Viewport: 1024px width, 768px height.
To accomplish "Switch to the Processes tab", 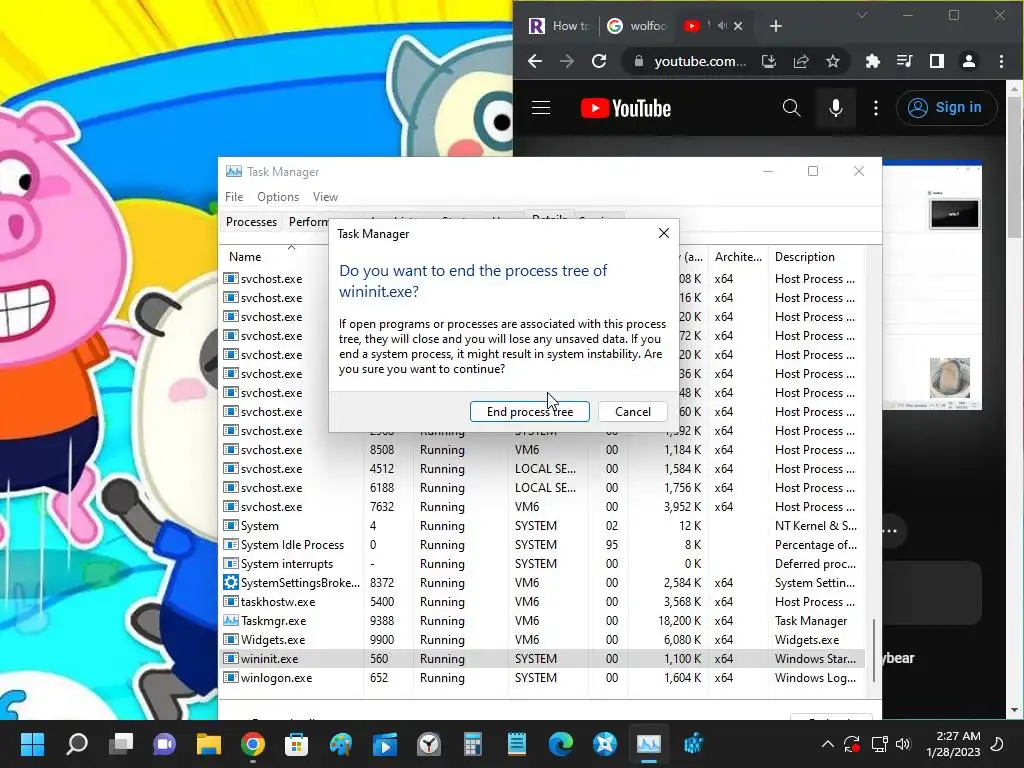I will (x=251, y=222).
